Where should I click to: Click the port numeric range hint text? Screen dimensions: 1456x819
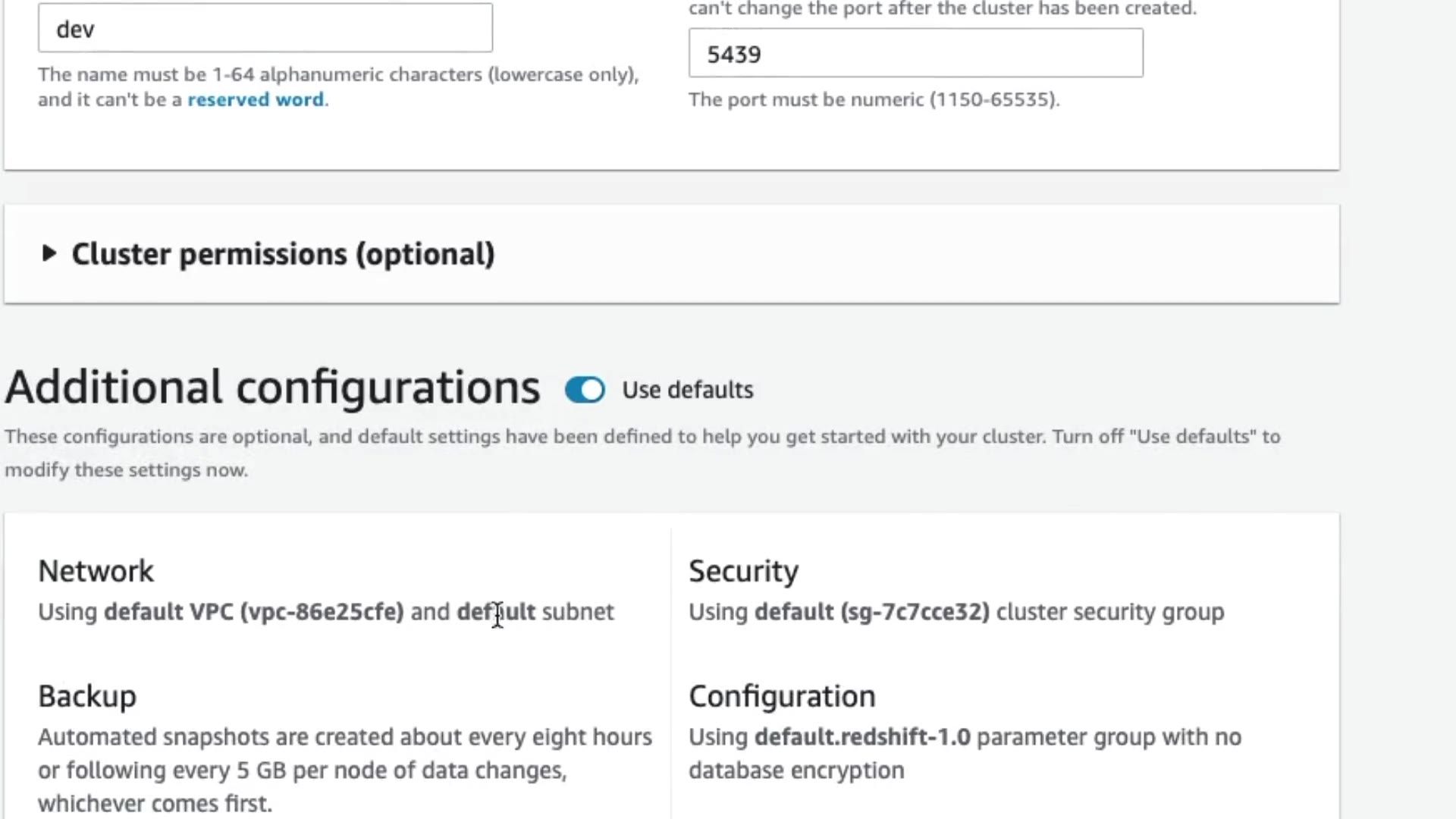click(874, 99)
